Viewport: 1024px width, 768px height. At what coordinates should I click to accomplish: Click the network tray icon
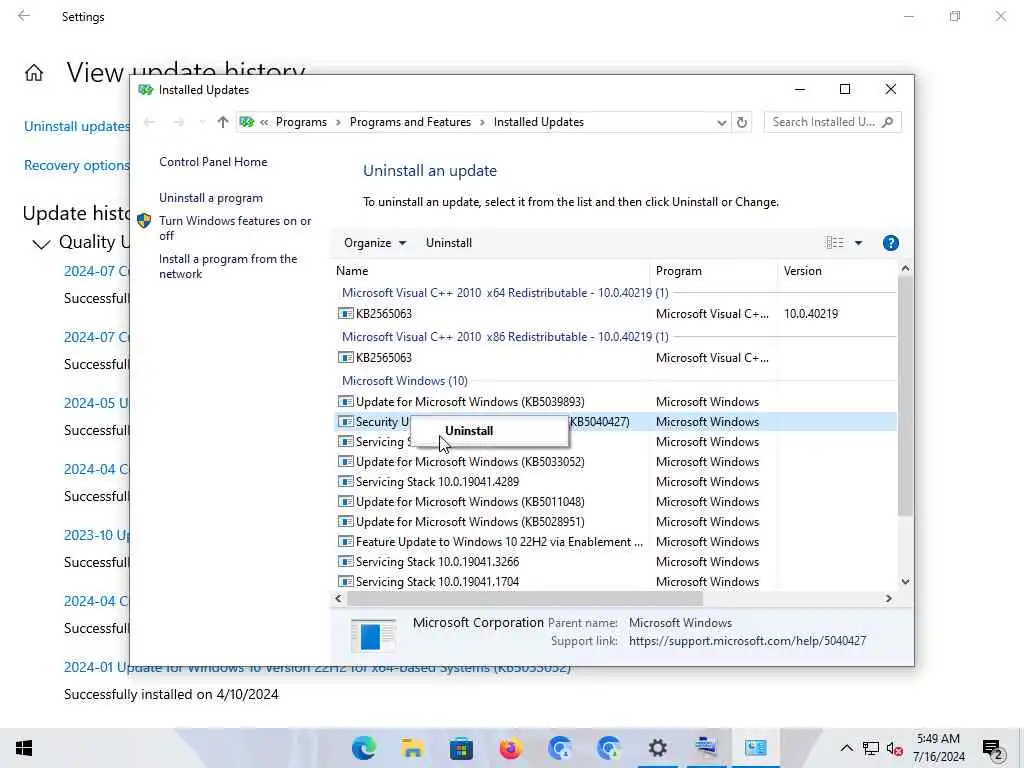coord(871,748)
